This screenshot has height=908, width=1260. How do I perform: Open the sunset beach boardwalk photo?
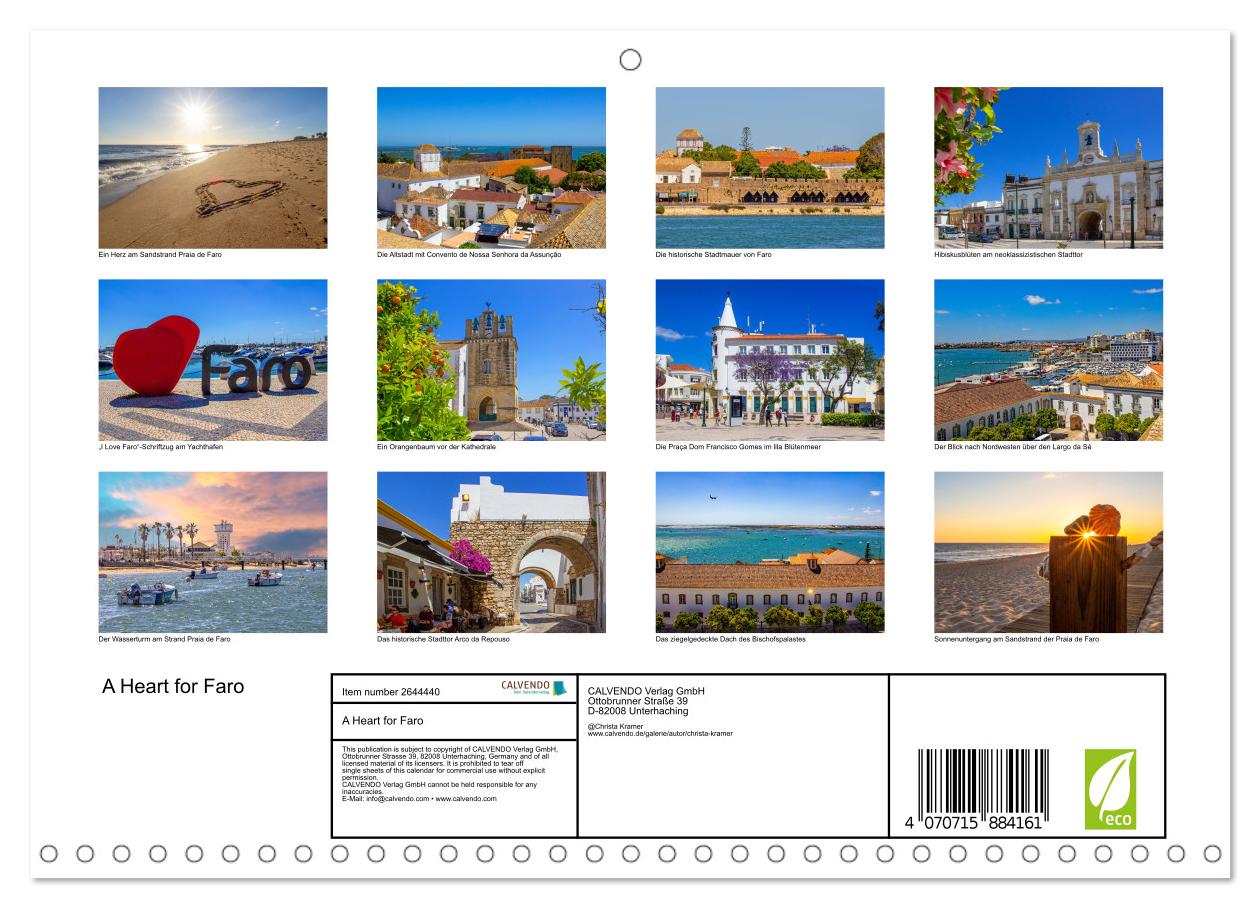click(x=1049, y=552)
